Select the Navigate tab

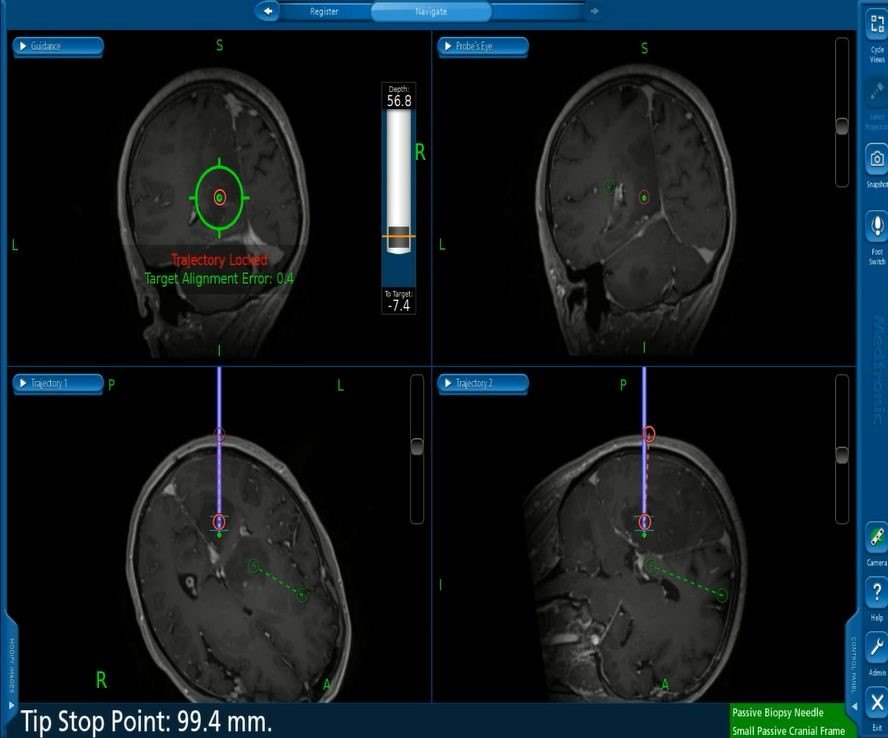pos(431,12)
